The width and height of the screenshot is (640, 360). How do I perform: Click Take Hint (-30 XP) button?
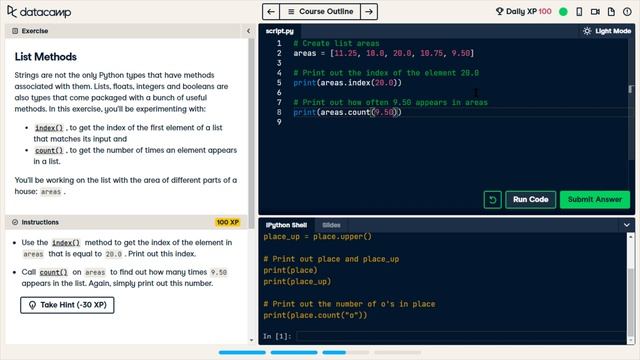(67, 305)
